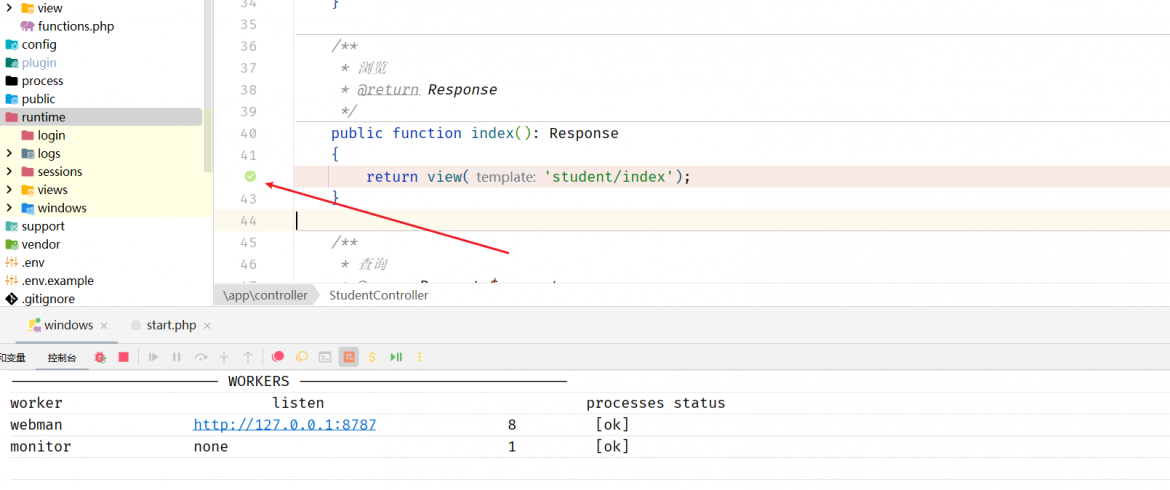The image size is (1170, 490).
Task: Toggle the highlighted Pi evaluate icon
Action: click(348, 357)
